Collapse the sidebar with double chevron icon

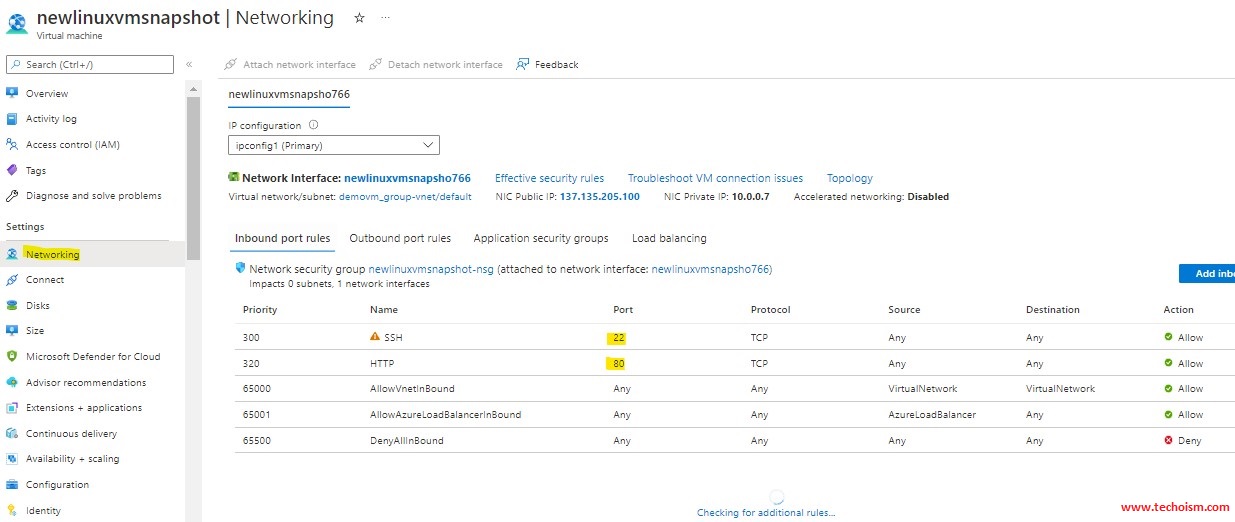189,64
